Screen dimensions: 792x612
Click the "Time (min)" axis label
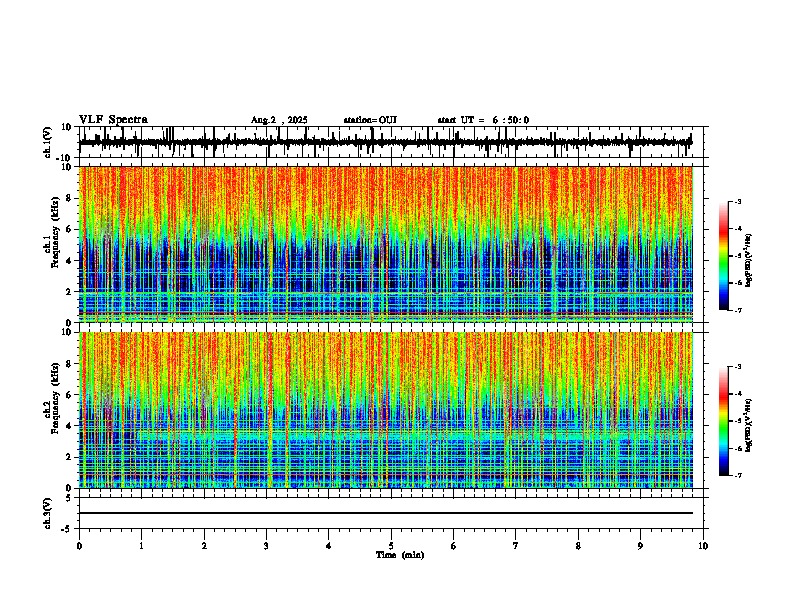(400, 555)
